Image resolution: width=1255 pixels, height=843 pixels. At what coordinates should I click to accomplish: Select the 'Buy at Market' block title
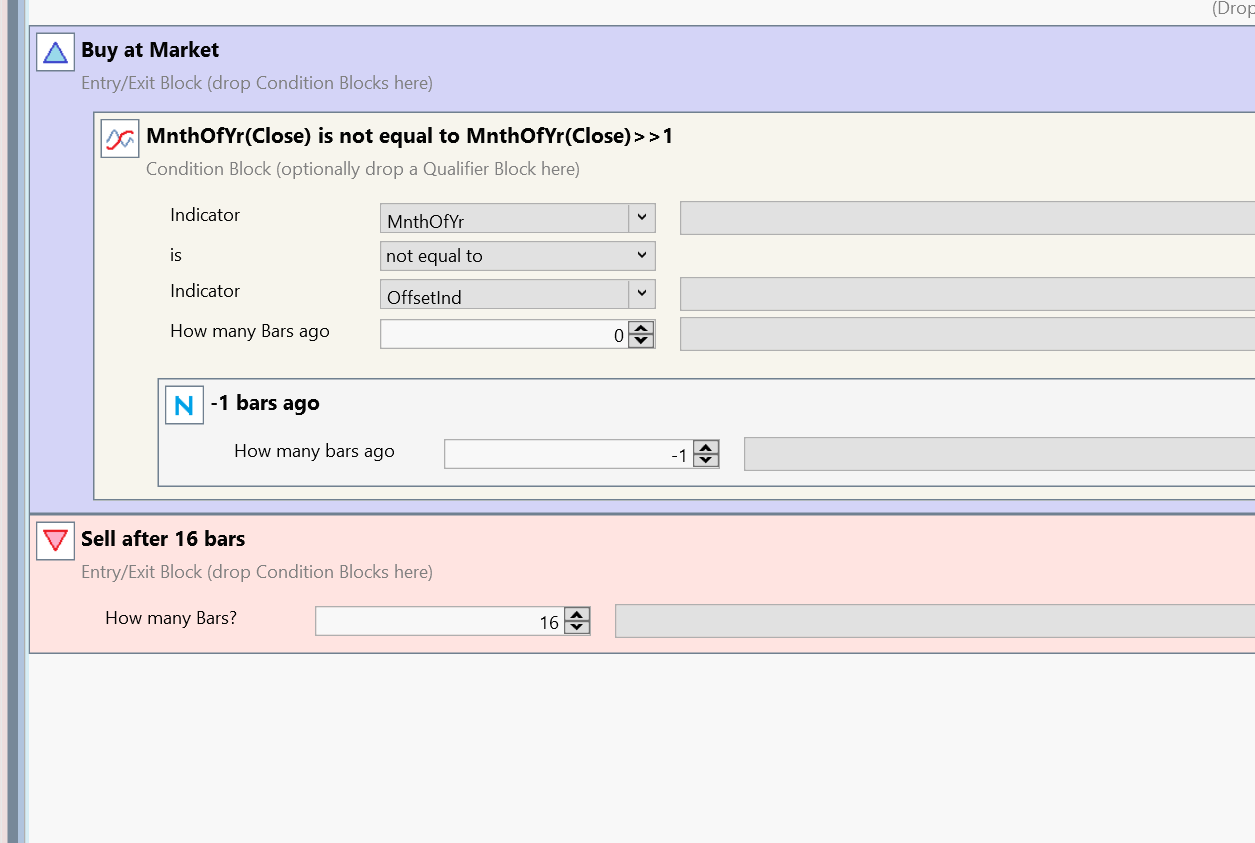[x=150, y=50]
